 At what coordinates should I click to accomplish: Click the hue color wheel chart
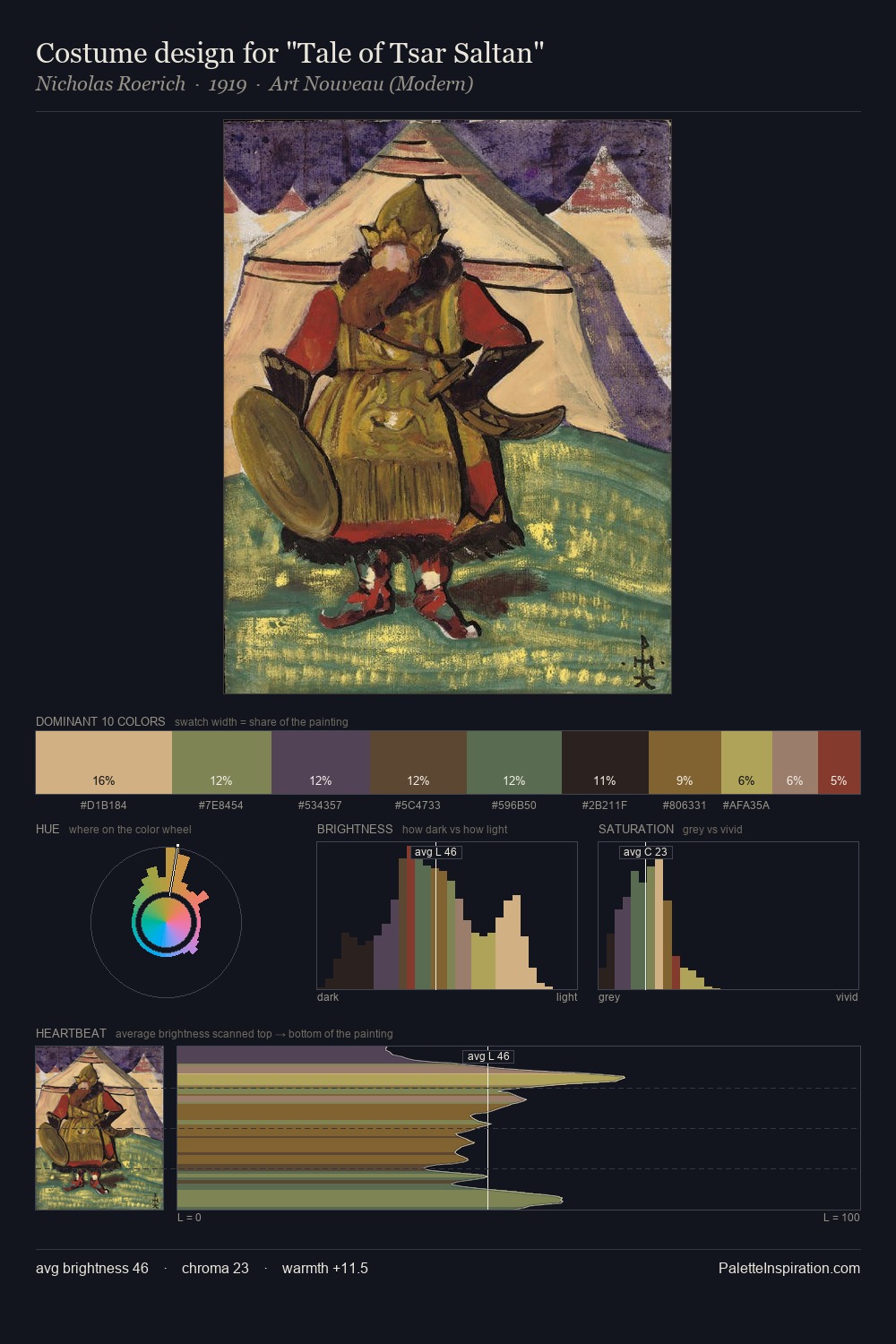[x=166, y=921]
